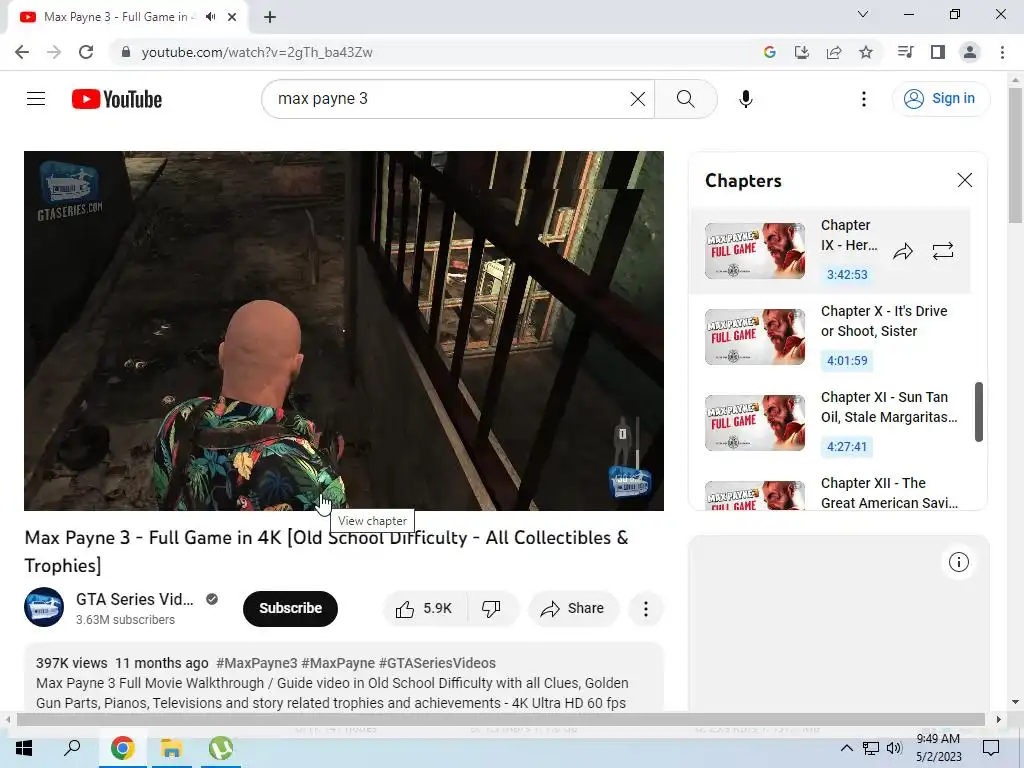Open more actions menu under video
Screen dimensions: 1024x768
645,609
